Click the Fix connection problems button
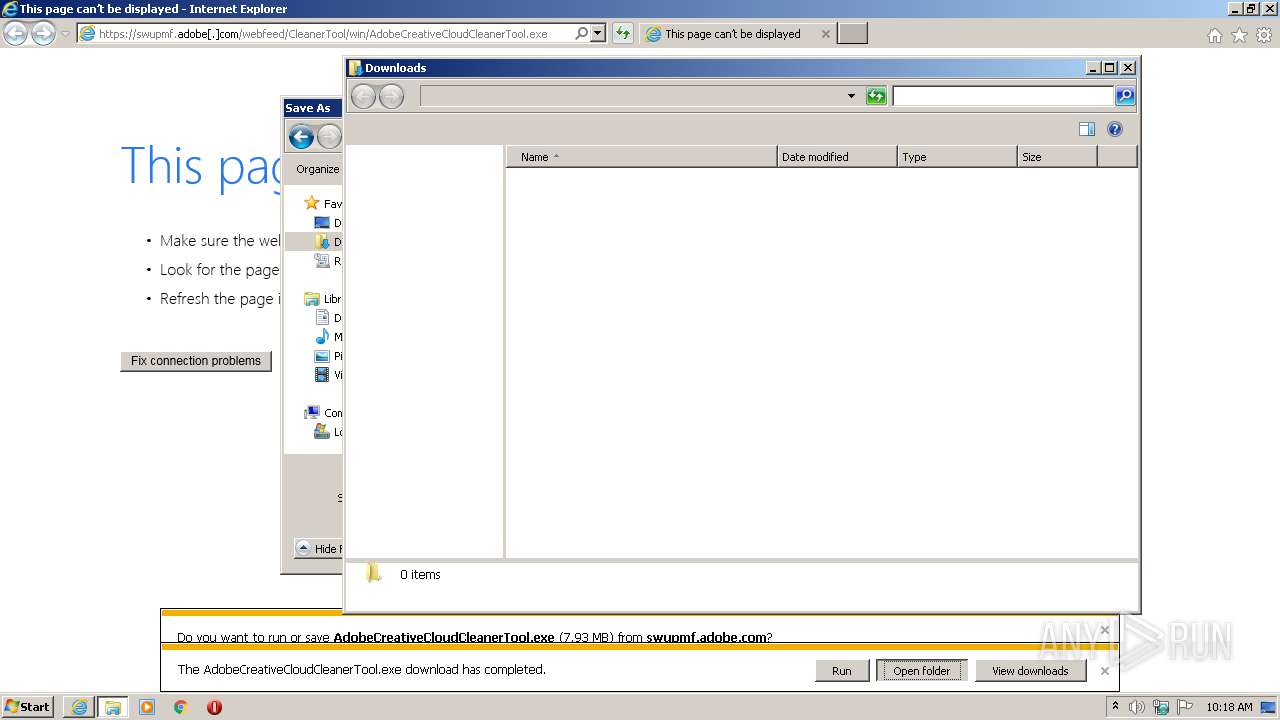1280x720 pixels. click(196, 361)
